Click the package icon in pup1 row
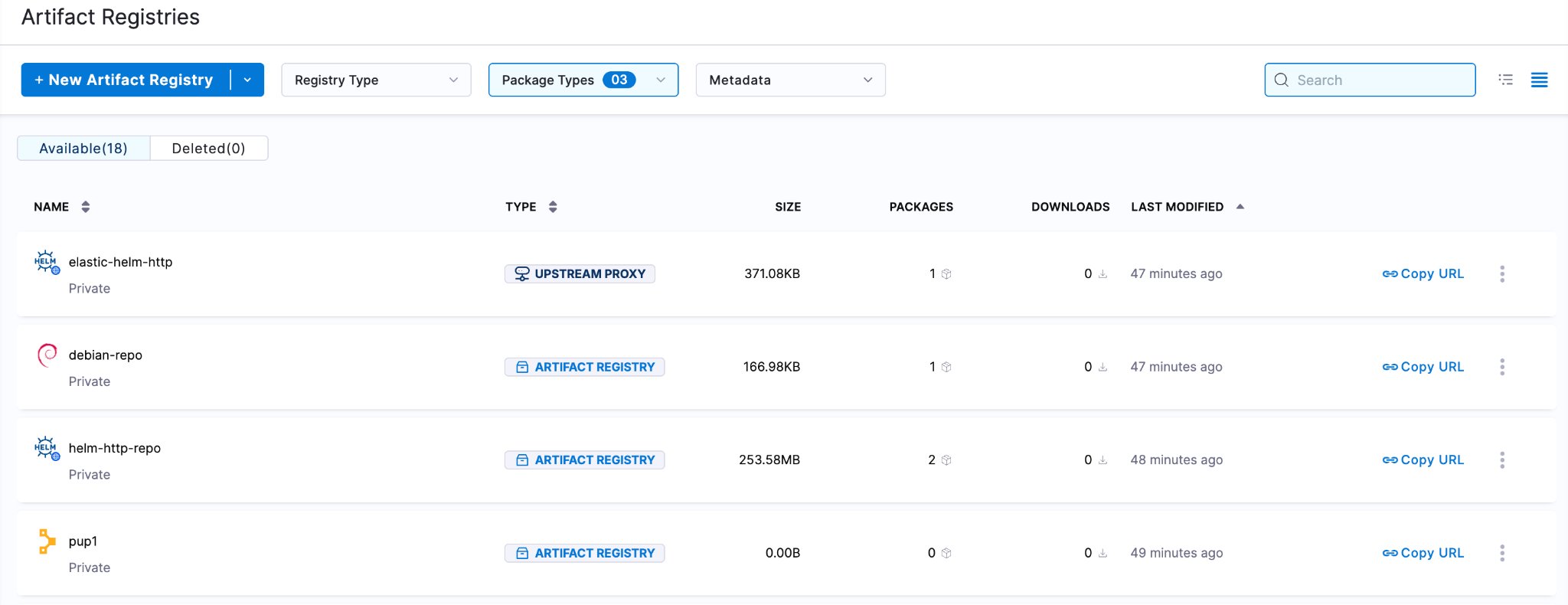This screenshot has height=605, width=1568. (946, 553)
